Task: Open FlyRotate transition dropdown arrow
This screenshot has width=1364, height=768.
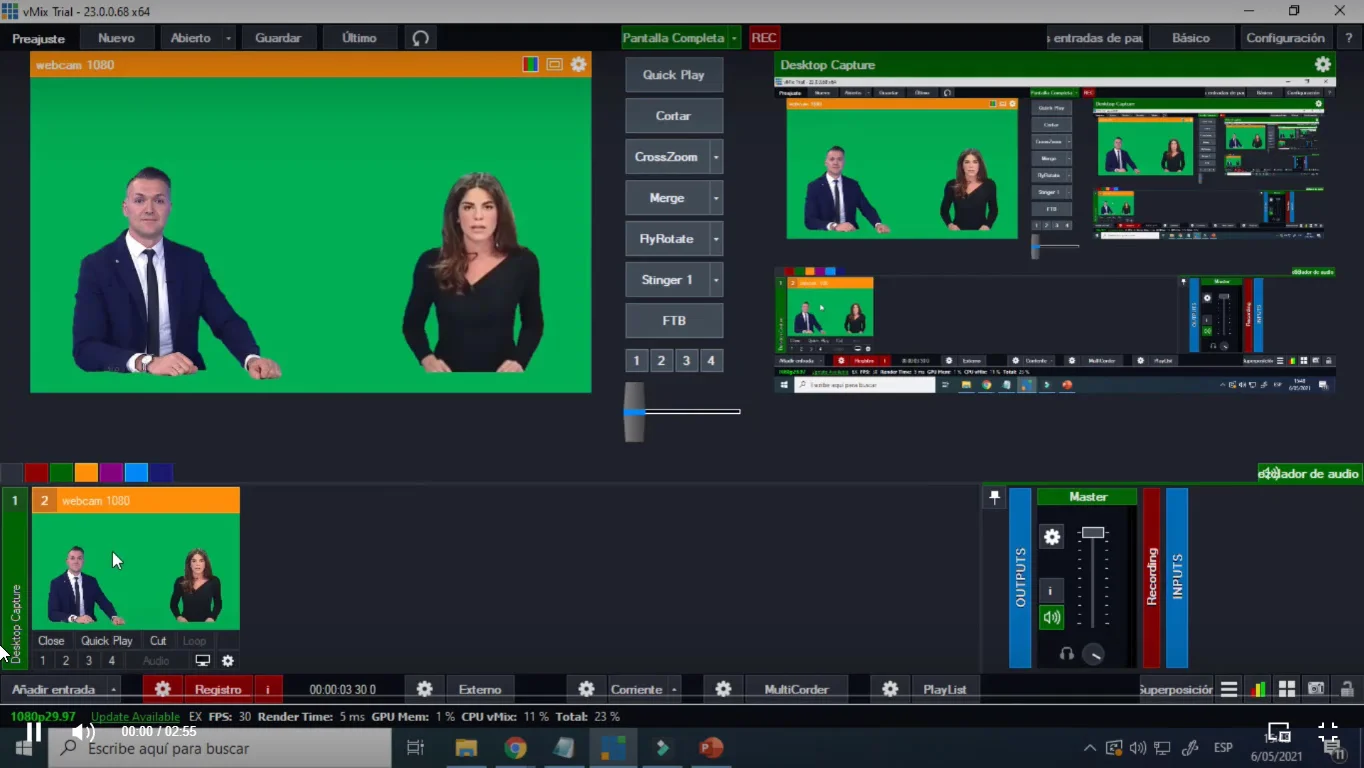Action: click(x=716, y=239)
